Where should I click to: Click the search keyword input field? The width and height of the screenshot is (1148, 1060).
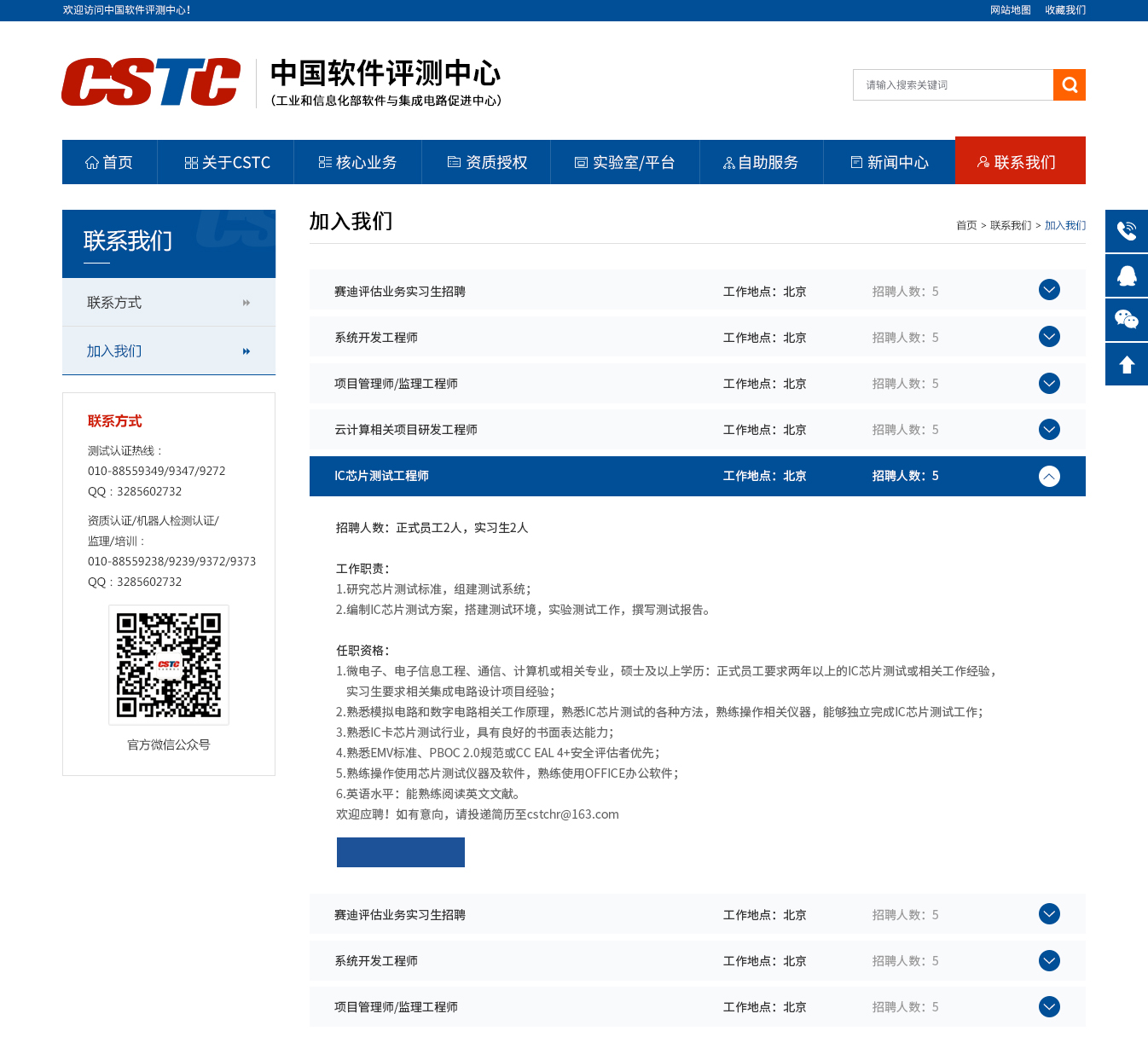[x=953, y=85]
